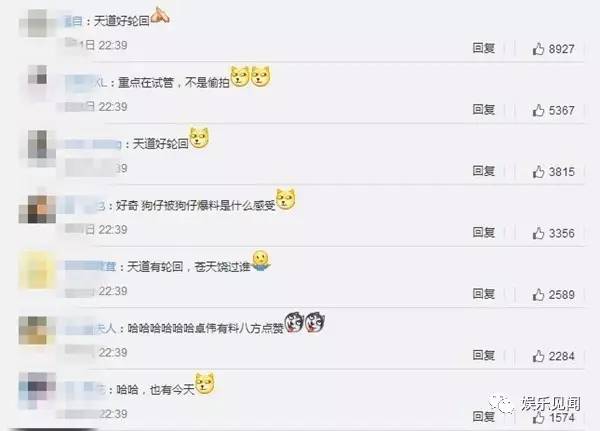Viewport: 600px width, 431px height.
Task: Click thumbs-up on the 5367-like comment
Action: [x=538, y=110]
